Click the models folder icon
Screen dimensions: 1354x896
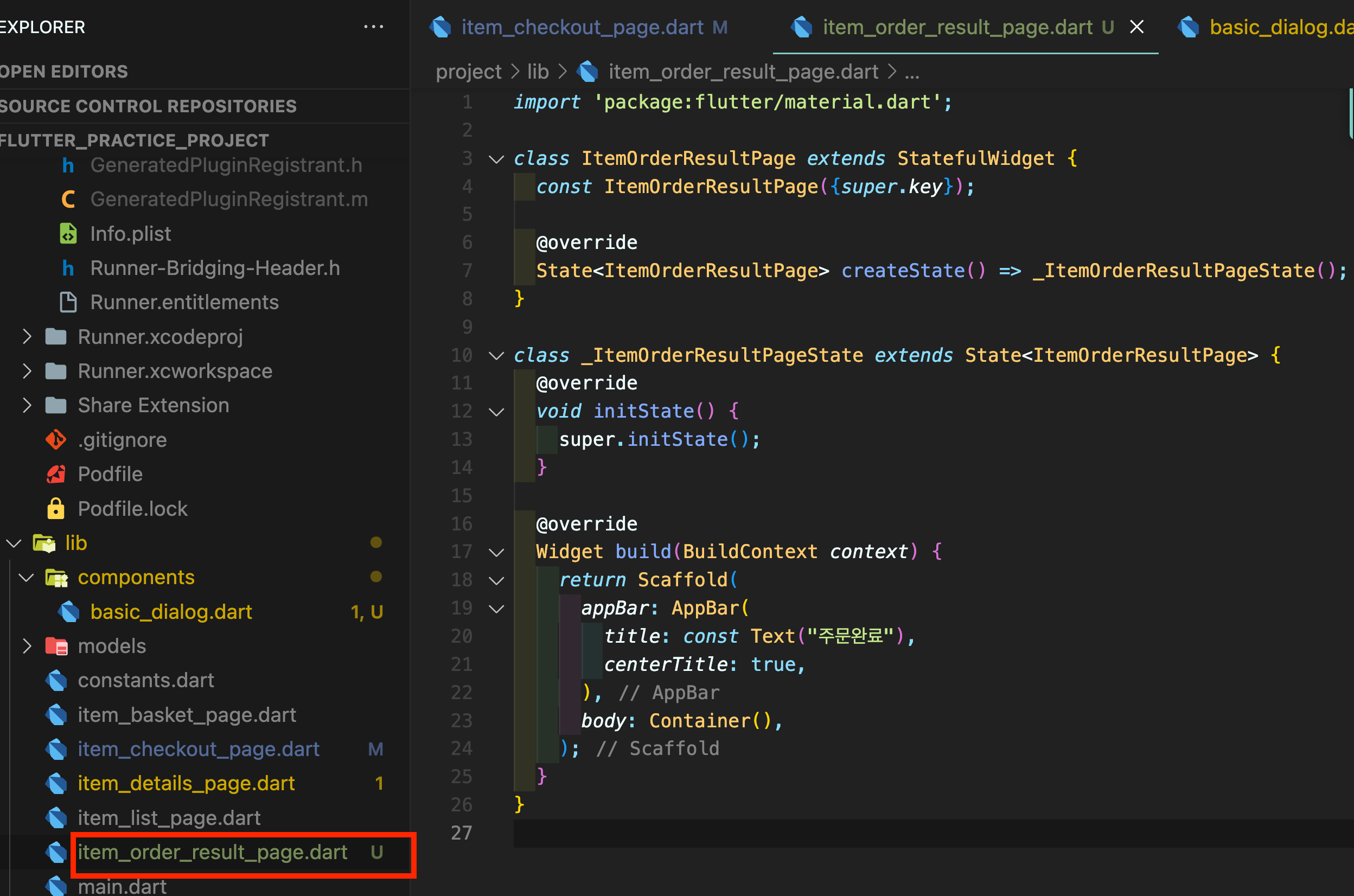pos(56,646)
